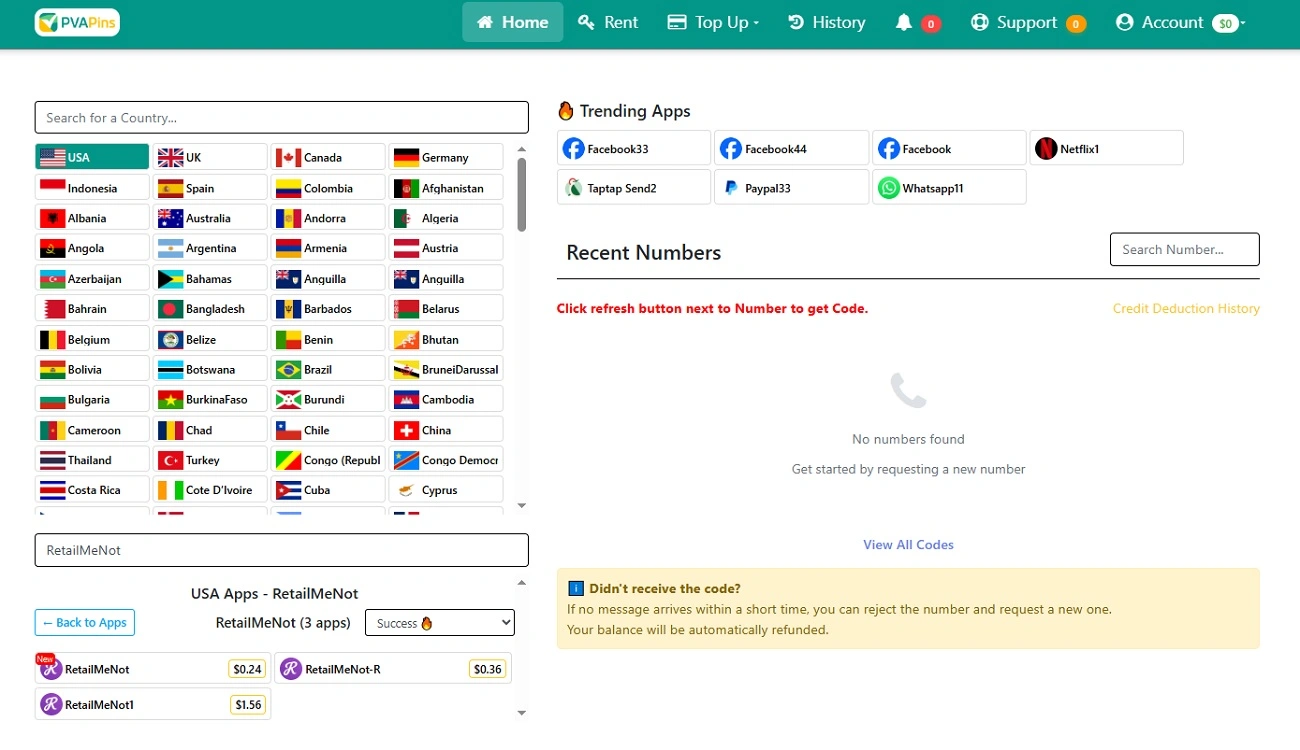Screen dimensions: 1300x750
Task: Open View All Codes link
Action: (908, 545)
